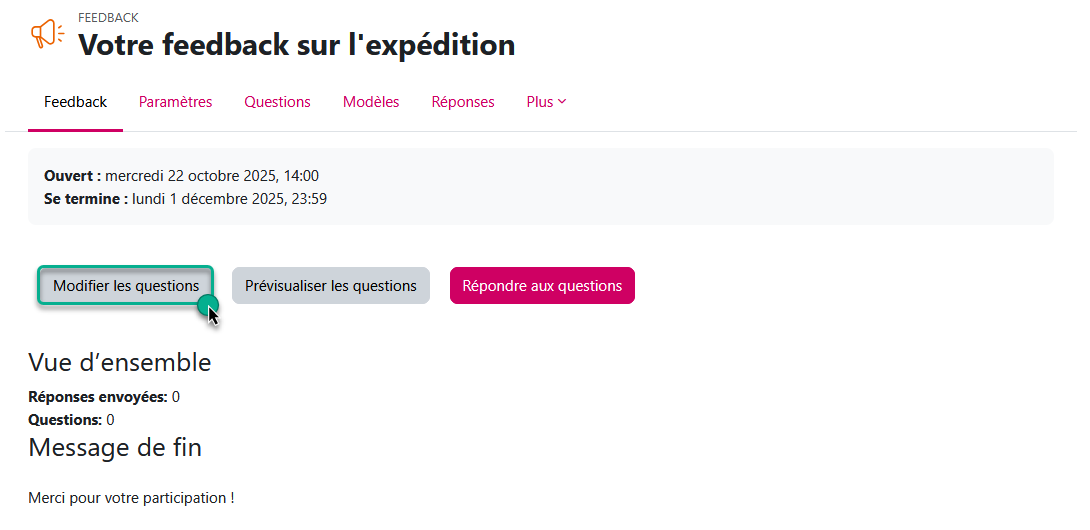This screenshot has width=1090, height=530.
Task: Click the small FEEDBACK label above title
Action: coord(108,18)
